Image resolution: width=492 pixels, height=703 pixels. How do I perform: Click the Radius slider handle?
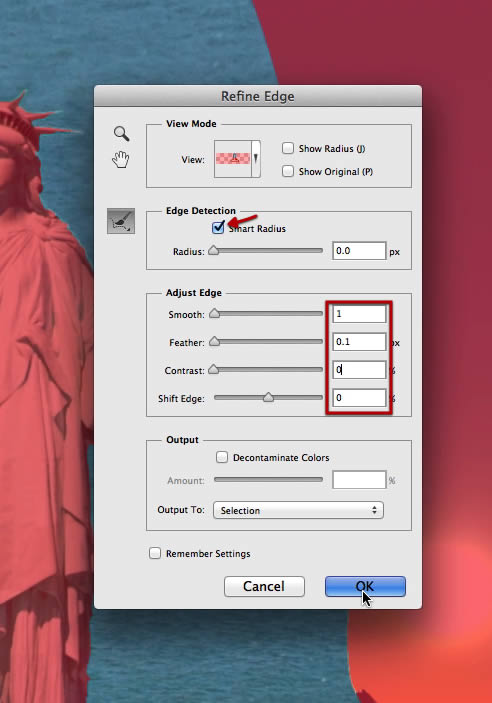pyautogui.click(x=214, y=250)
